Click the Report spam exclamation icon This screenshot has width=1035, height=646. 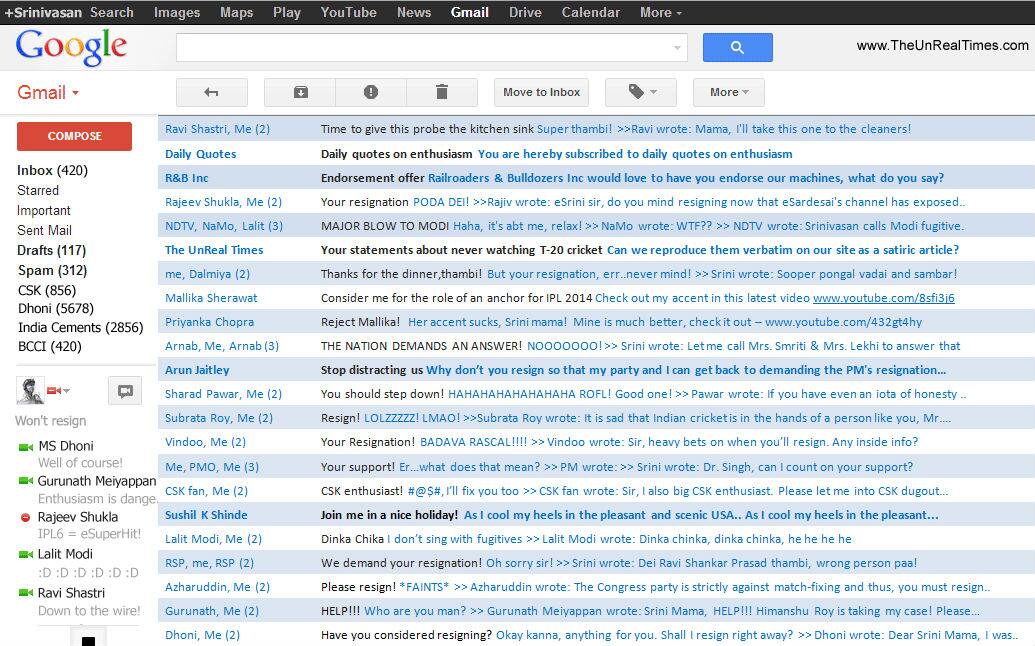(371, 92)
